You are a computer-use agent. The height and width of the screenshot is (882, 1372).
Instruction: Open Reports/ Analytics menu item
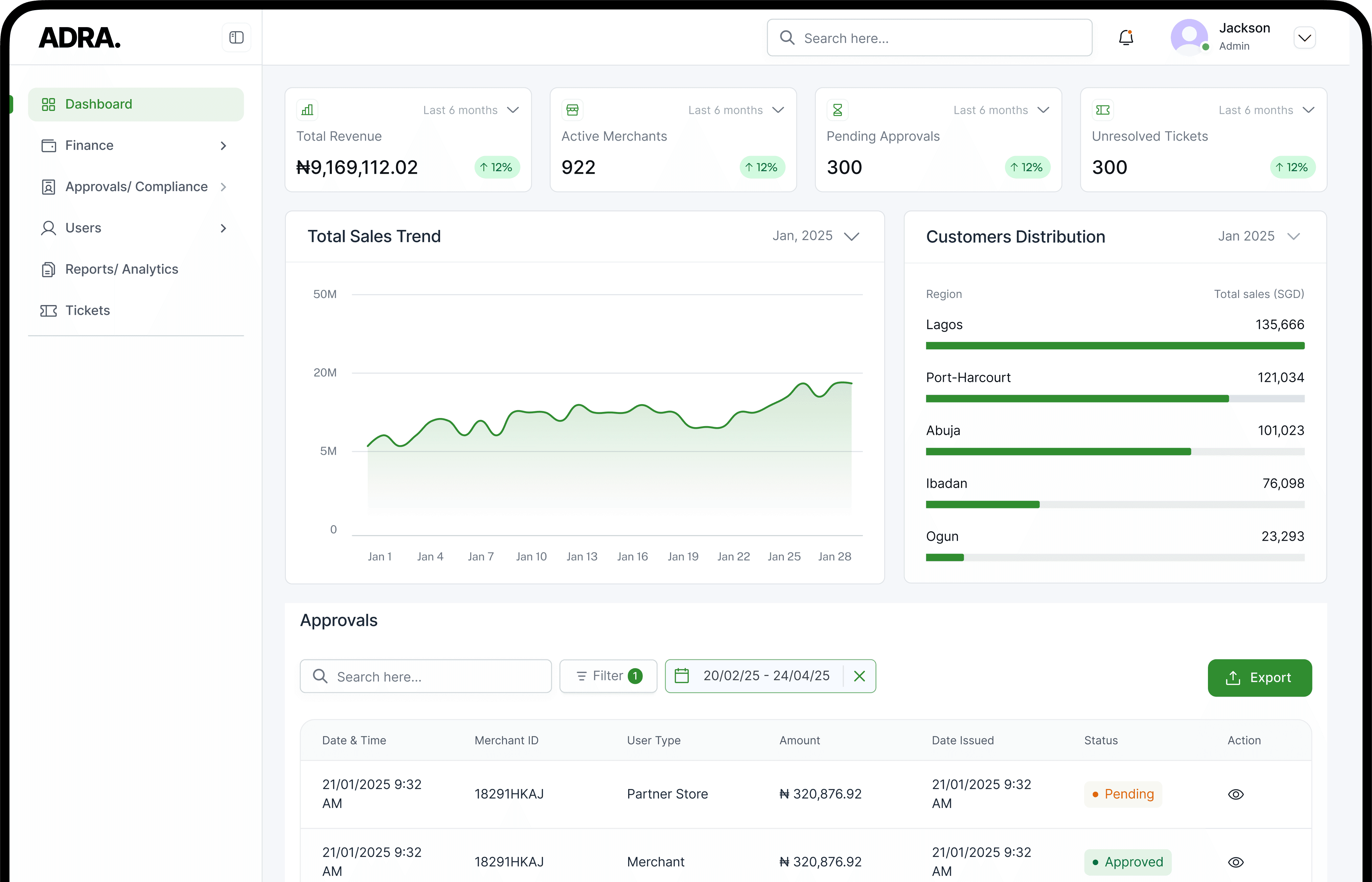click(x=136, y=269)
